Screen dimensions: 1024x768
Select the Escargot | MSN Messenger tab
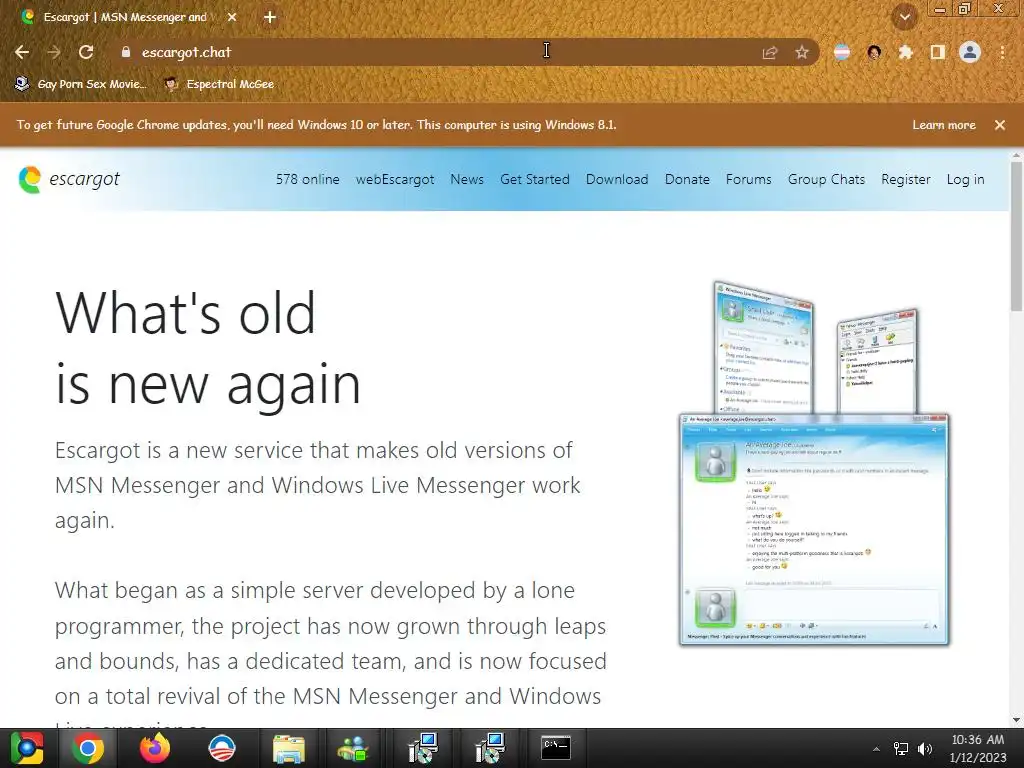point(127,18)
